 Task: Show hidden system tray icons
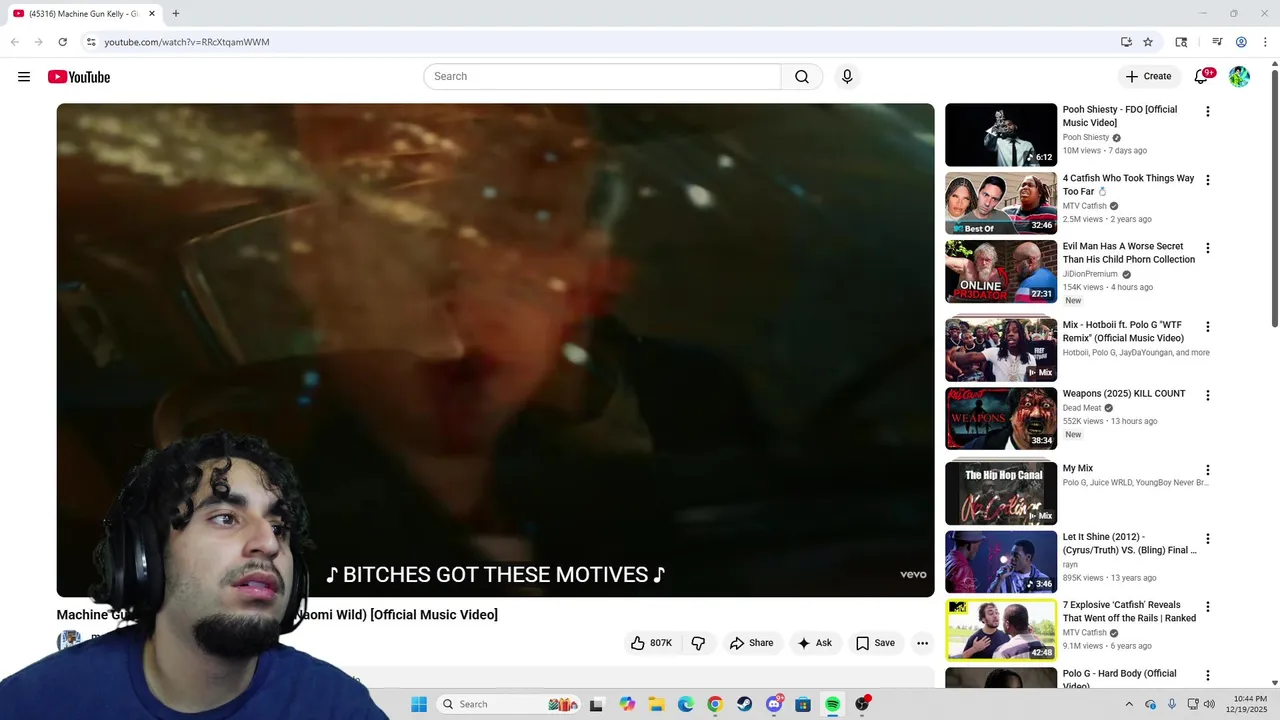(1130, 704)
